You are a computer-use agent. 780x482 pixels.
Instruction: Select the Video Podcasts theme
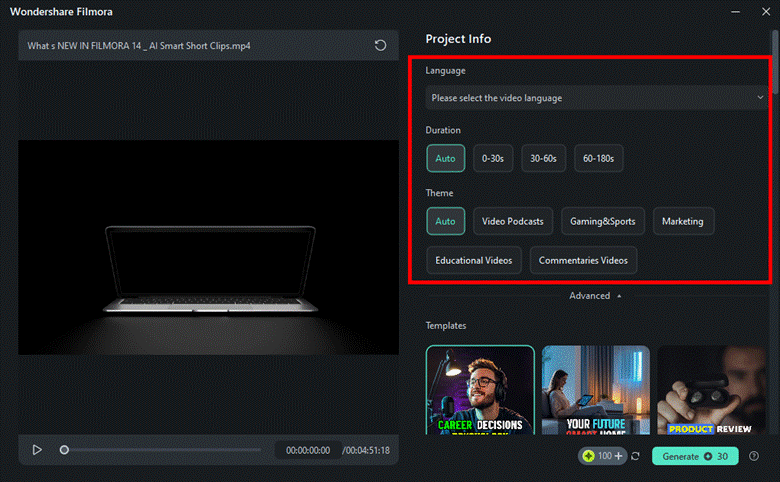point(513,221)
